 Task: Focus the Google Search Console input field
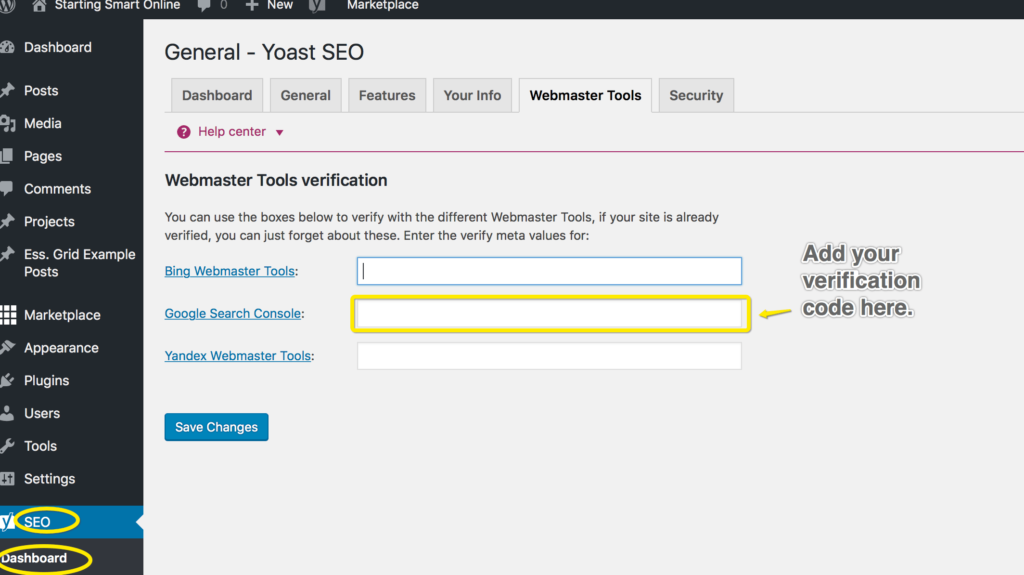[549, 314]
